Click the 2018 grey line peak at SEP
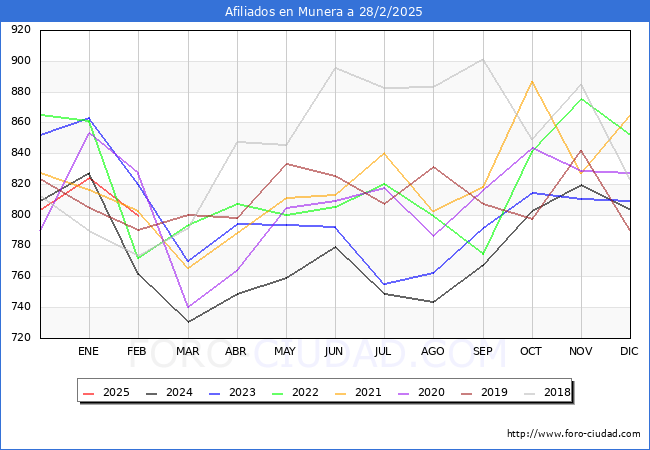 pyautogui.click(x=483, y=60)
